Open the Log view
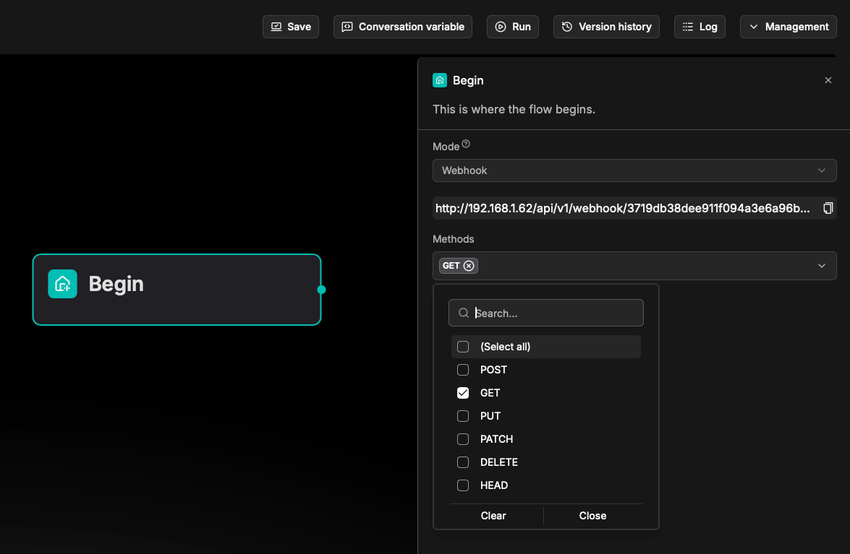850x554 pixels. click(699, 27)
